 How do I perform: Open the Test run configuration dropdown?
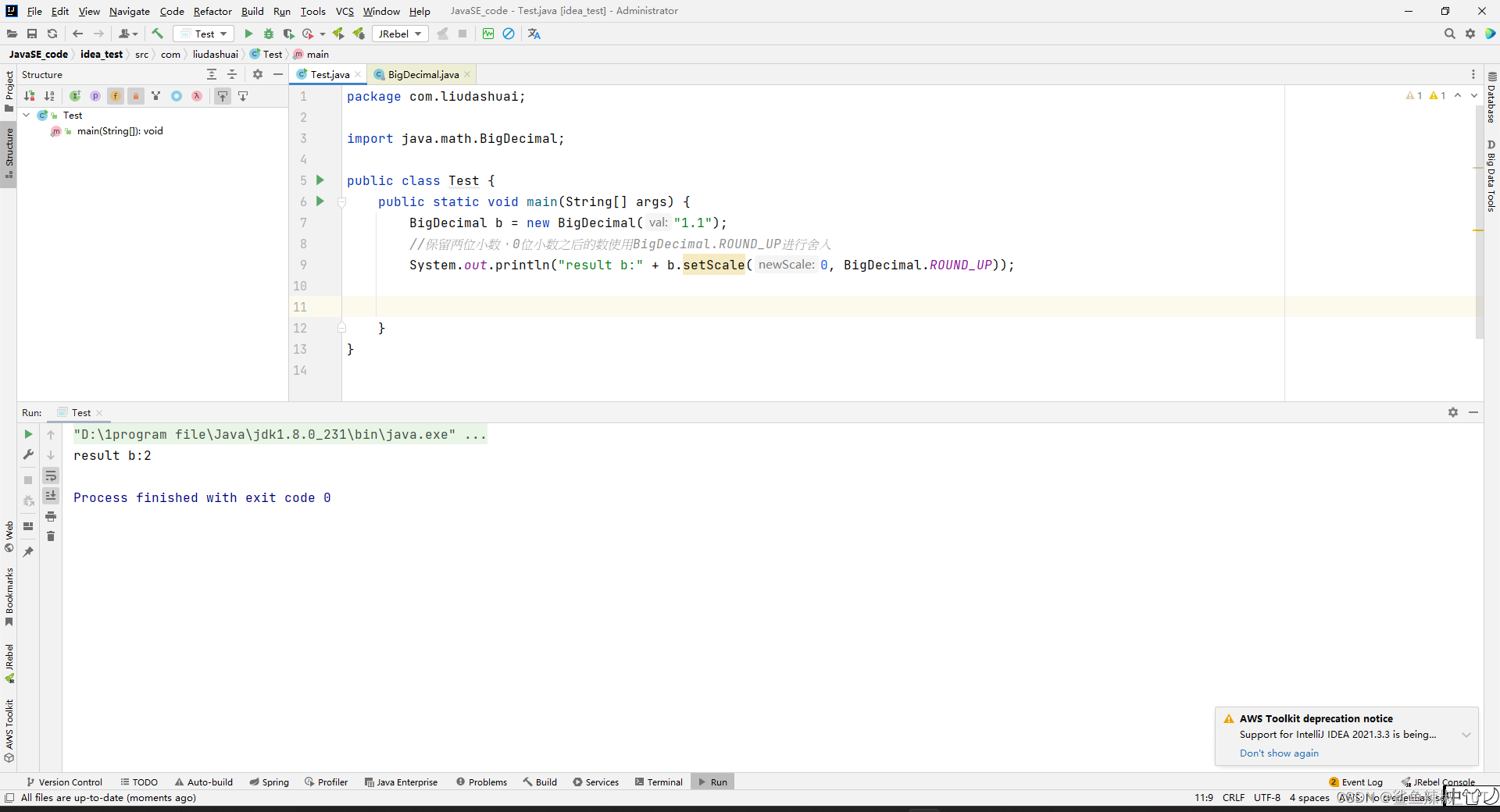[203, 34]
